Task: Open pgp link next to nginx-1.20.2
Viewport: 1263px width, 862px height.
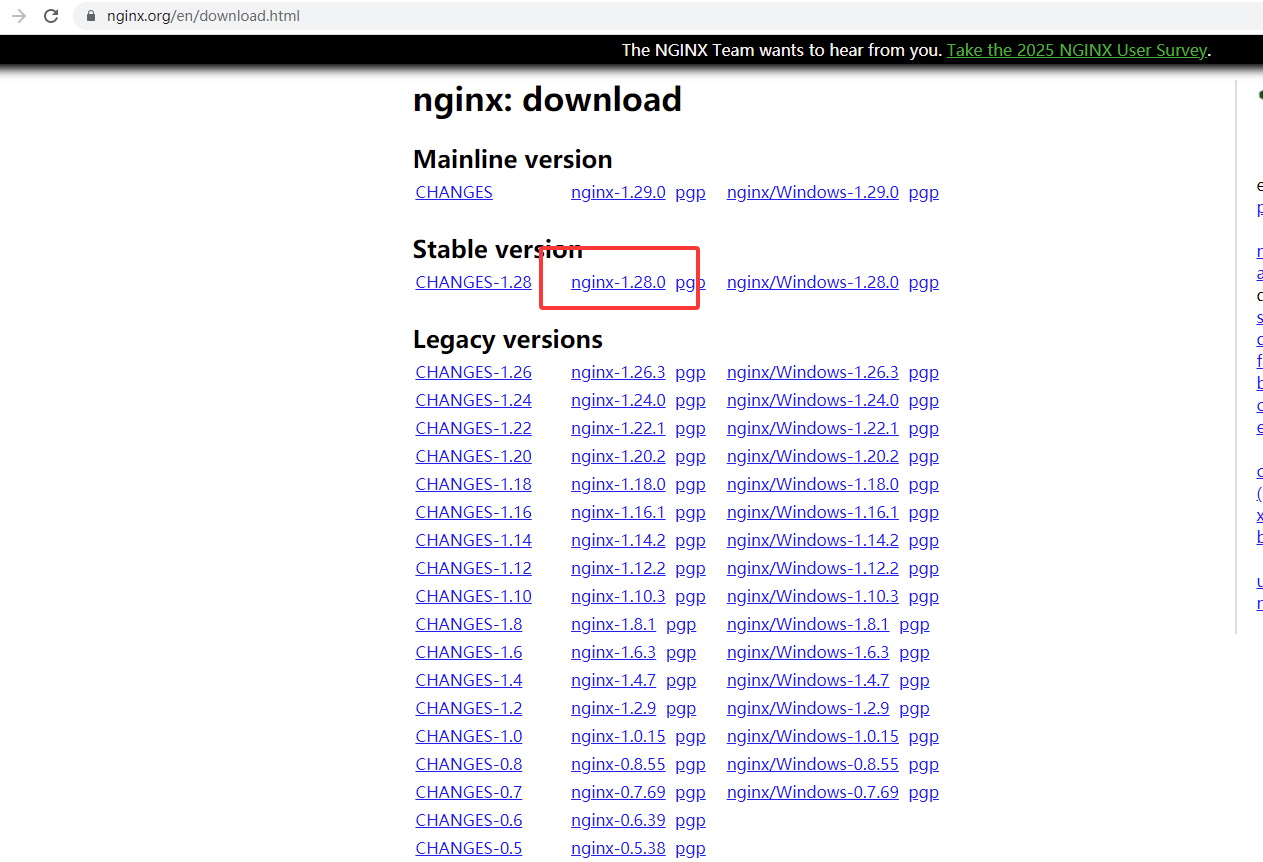Action: (690, 456)
